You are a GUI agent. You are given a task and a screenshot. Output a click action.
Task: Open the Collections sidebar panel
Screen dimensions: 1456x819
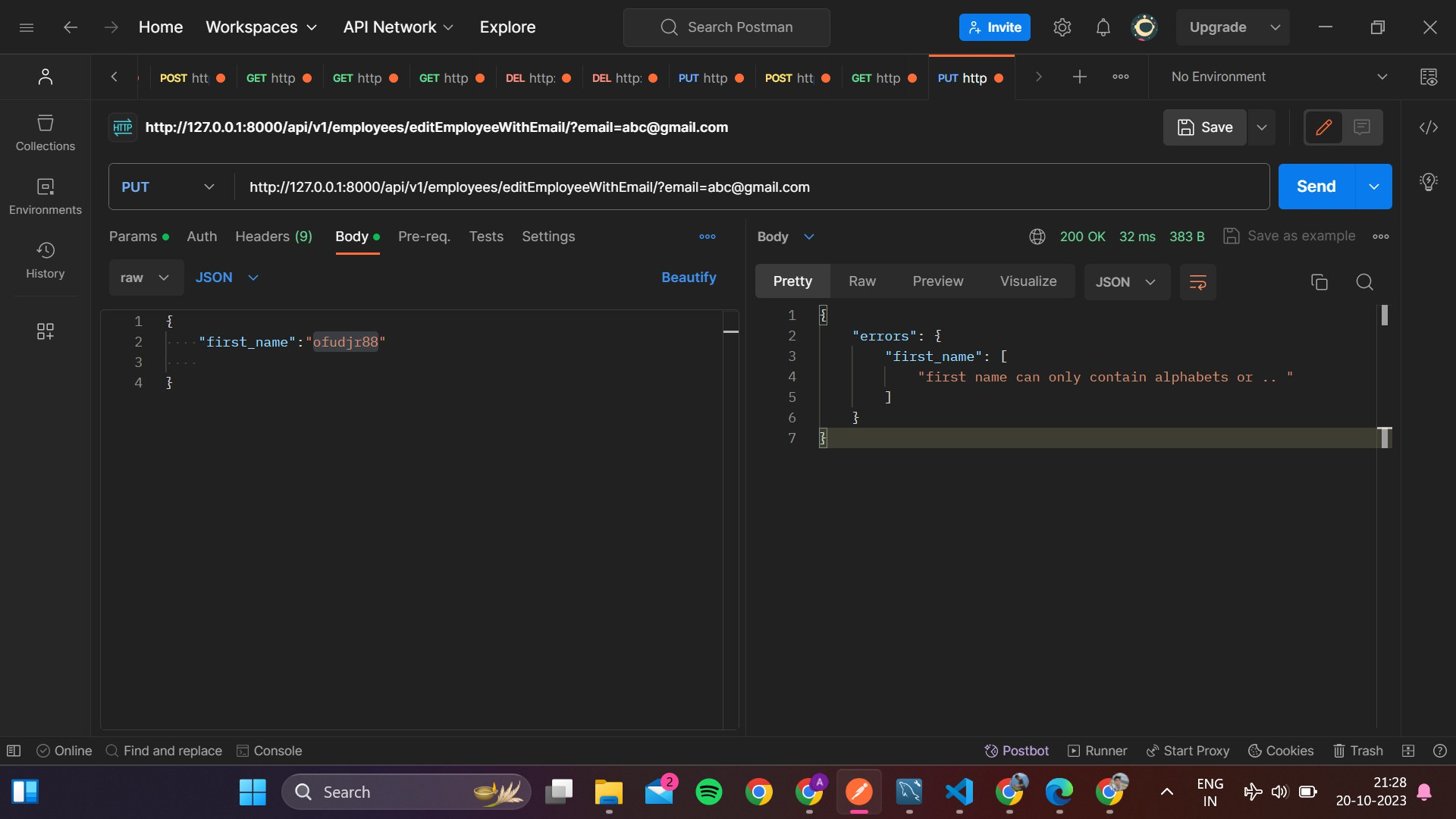(45, 133)
